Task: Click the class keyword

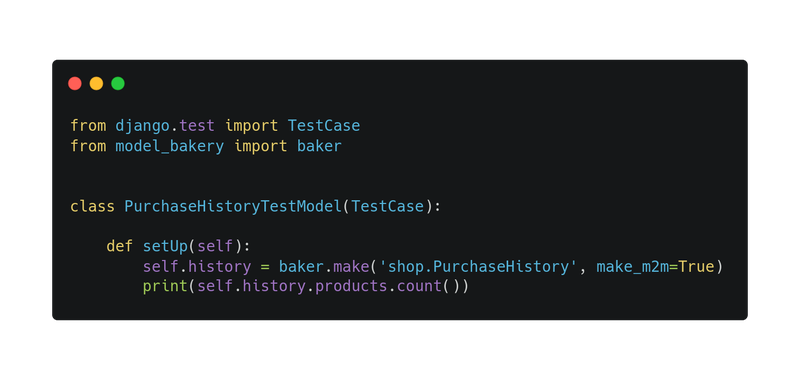Action: tap(92, 207)
